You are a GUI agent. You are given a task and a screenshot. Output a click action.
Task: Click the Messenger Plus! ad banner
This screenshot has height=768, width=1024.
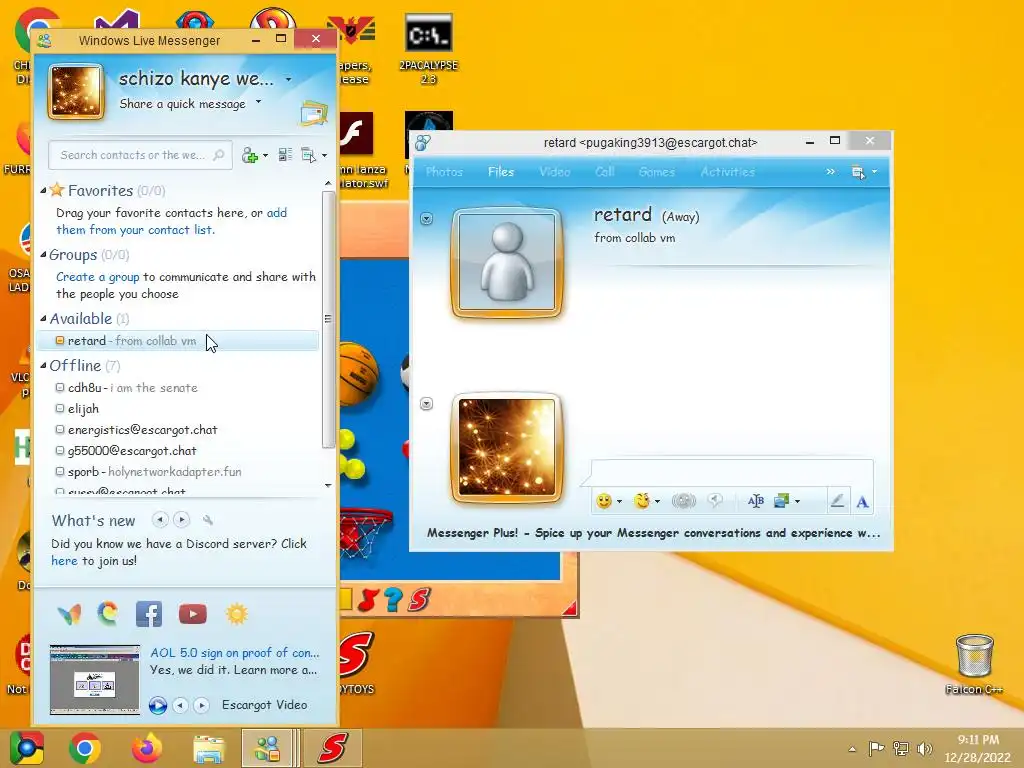pyautogui.click(x=653, y=533)
